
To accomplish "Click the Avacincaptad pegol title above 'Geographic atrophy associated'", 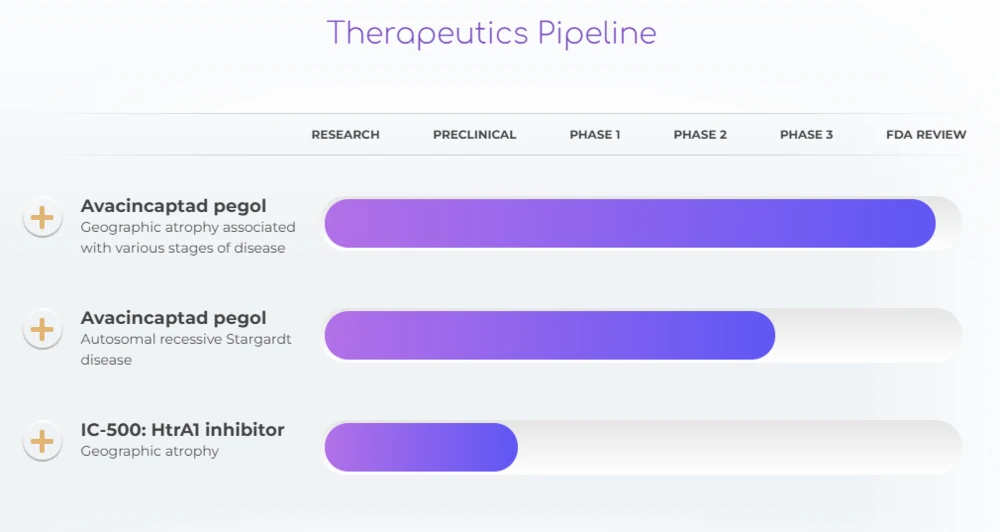I will [x=173, y=206].
